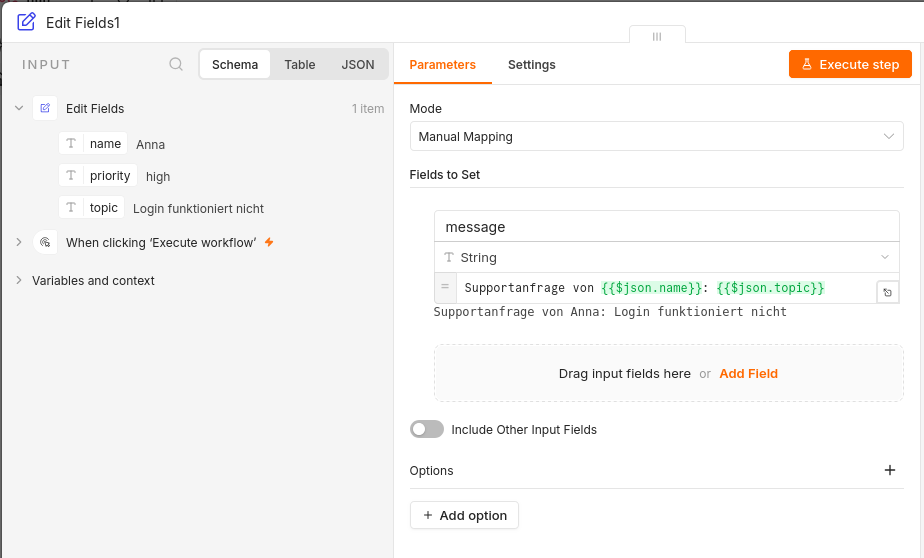Open the input search magnifier
The height and width of the screenshot is (558, 924).
coord(176,64)
